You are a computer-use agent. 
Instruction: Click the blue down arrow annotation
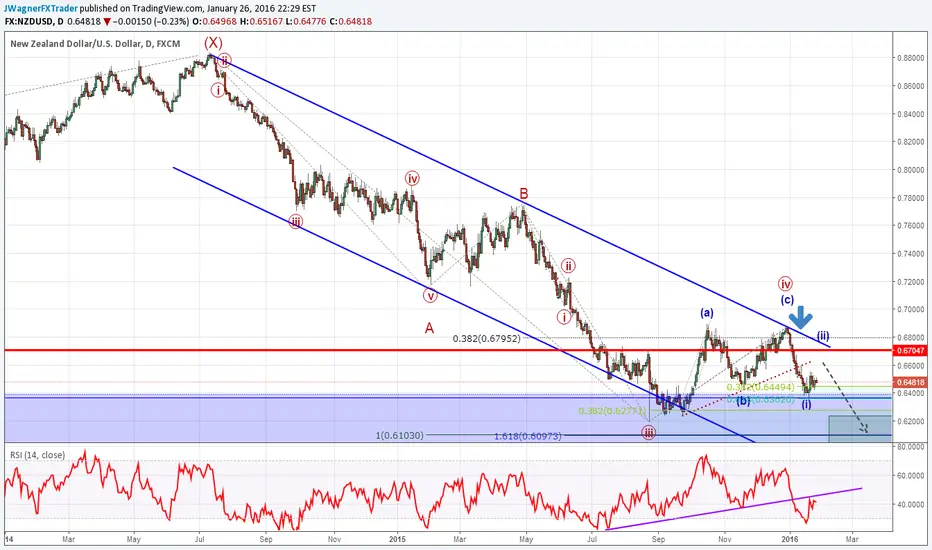[x=801, y=318]
